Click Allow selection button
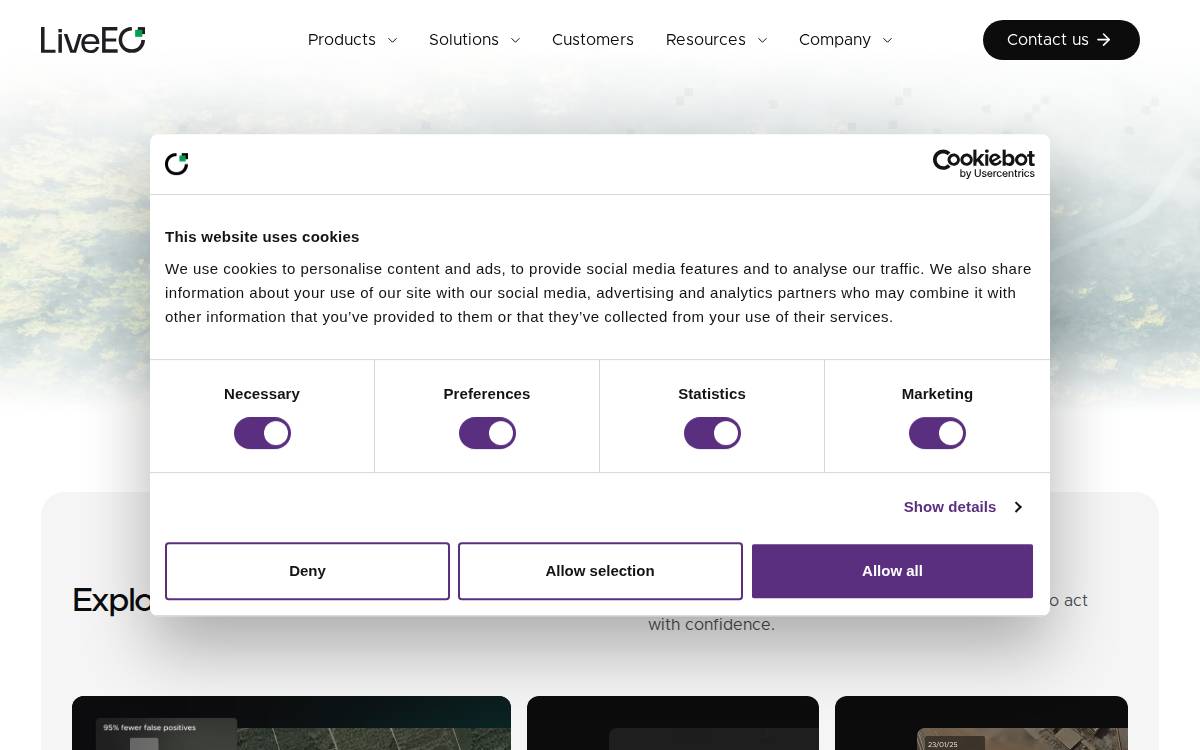1200x750 pixels. 600,571
